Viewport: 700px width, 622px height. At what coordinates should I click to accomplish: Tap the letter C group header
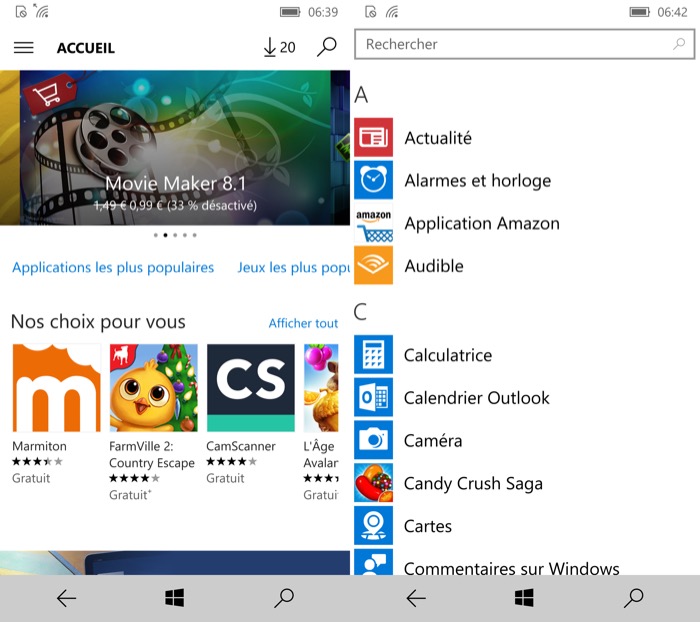click(x=360, y=311)
